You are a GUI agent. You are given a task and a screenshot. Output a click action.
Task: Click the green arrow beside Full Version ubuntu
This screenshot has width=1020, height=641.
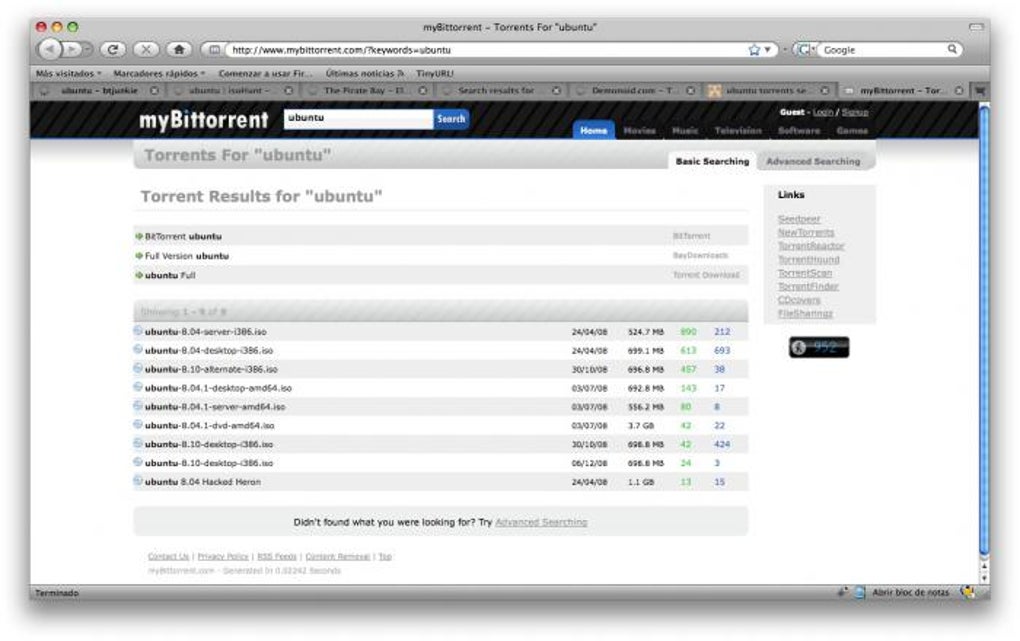pyautogui.click(x=139, y=256)
